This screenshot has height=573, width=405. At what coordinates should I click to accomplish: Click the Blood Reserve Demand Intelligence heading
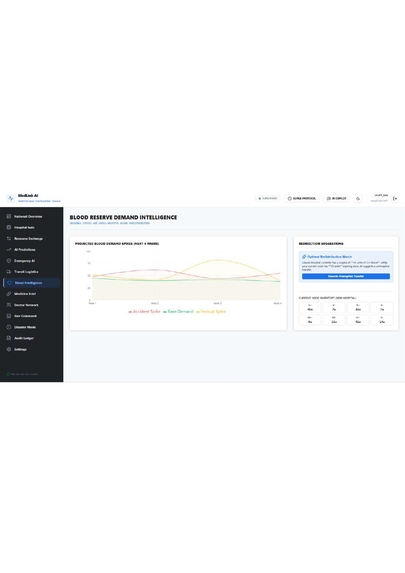tap(123, 217)
